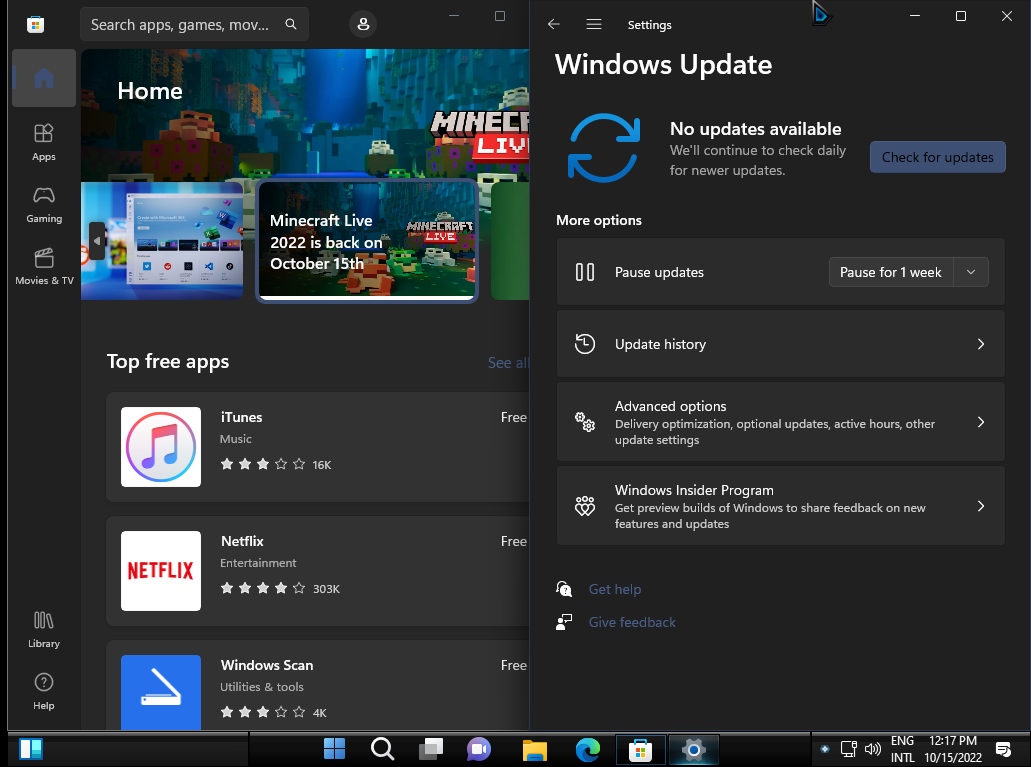Switch to the Apps tab in Store
Screen dimensions: 1031x767
(44, 142)
